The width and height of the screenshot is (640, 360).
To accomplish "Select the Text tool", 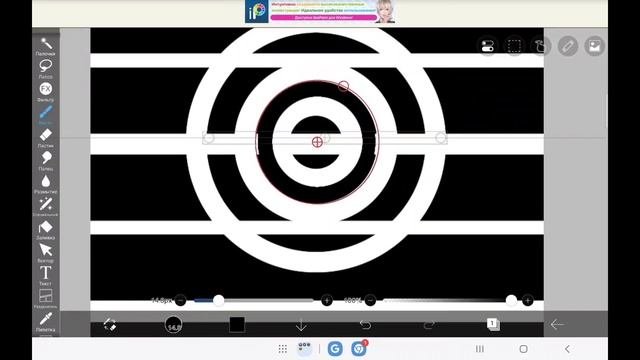I will click(46, 276).
